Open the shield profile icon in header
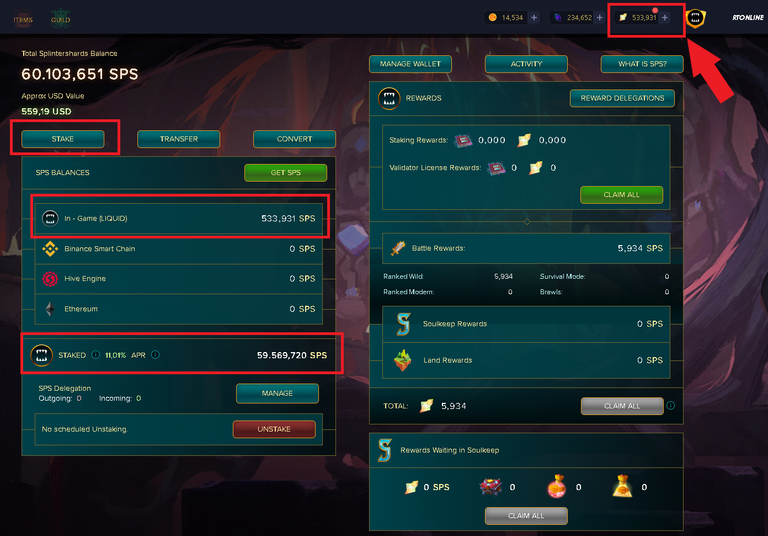The image size is (768, 536). [695, 18]
